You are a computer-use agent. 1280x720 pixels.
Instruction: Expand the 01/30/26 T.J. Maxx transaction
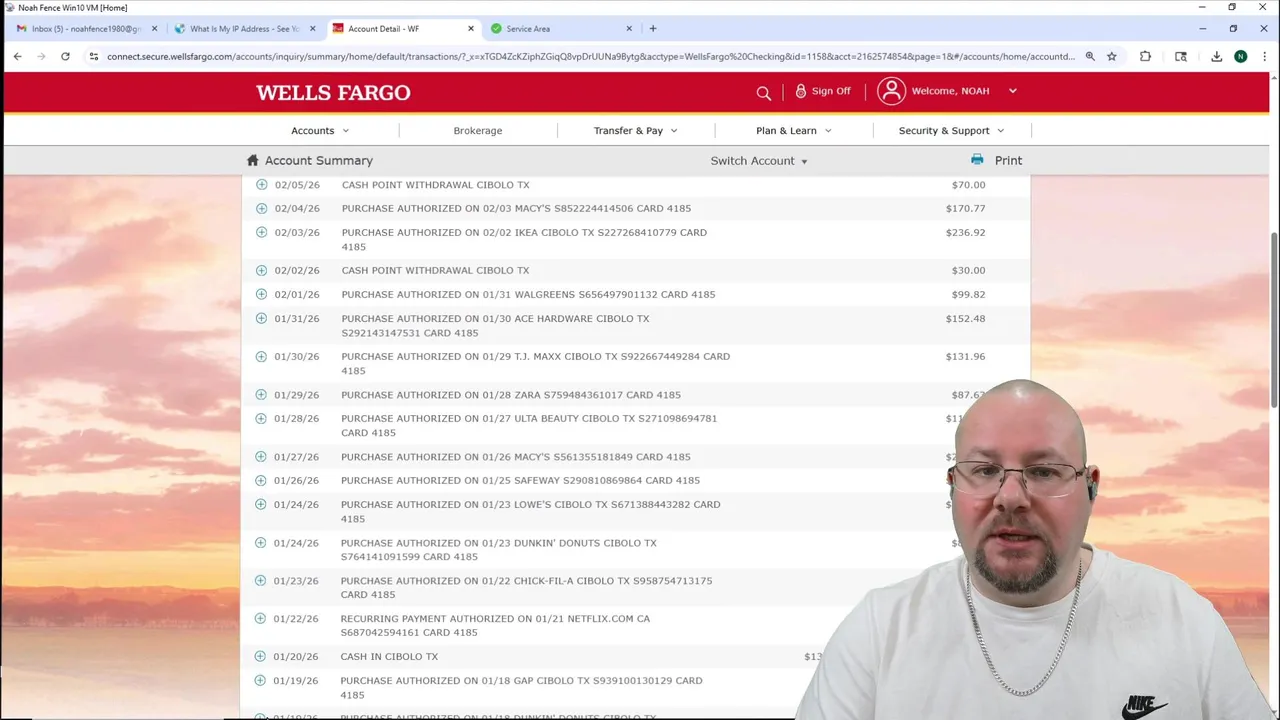pos(261,357)
